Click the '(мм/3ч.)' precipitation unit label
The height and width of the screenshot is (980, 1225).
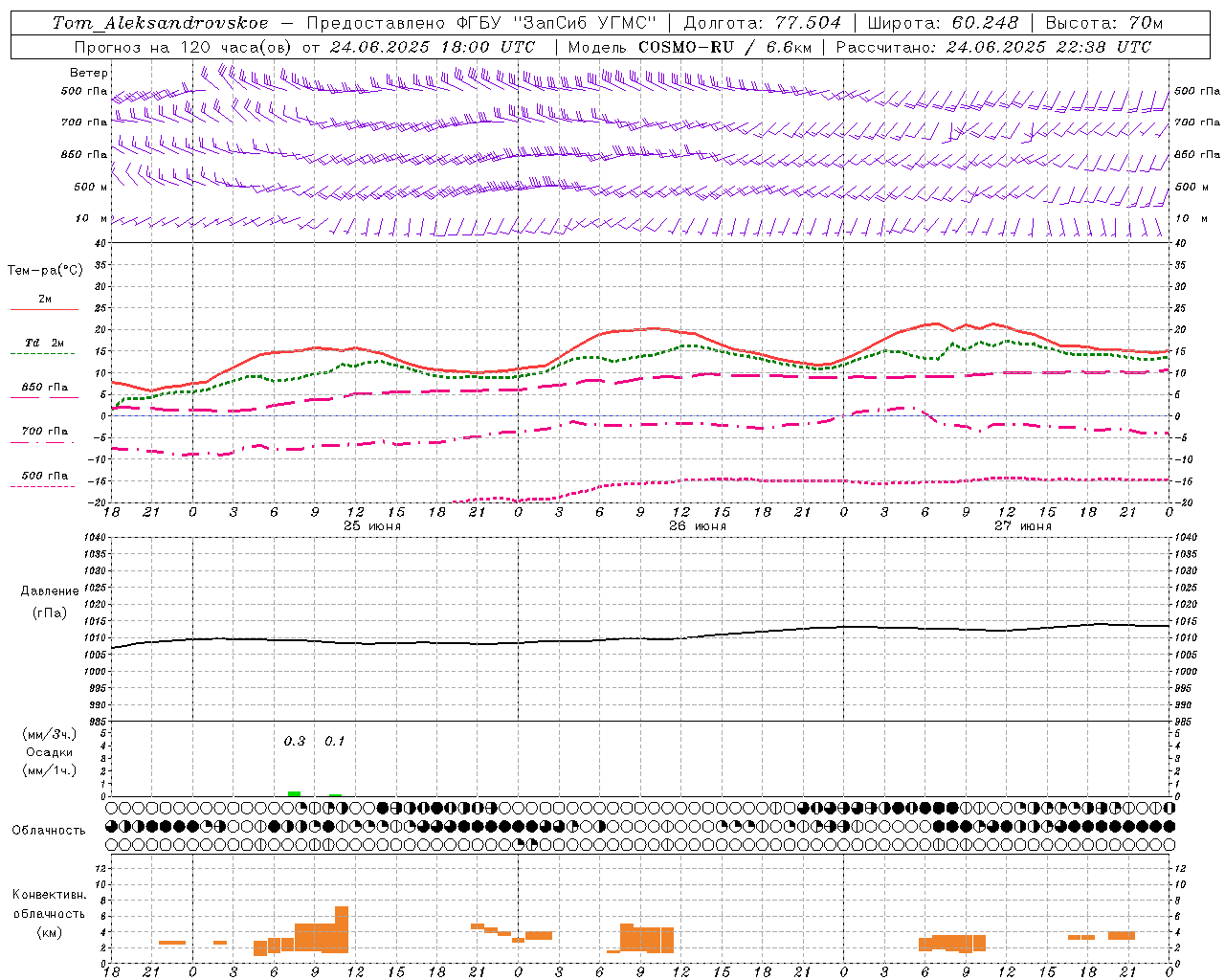coord(50,734)
